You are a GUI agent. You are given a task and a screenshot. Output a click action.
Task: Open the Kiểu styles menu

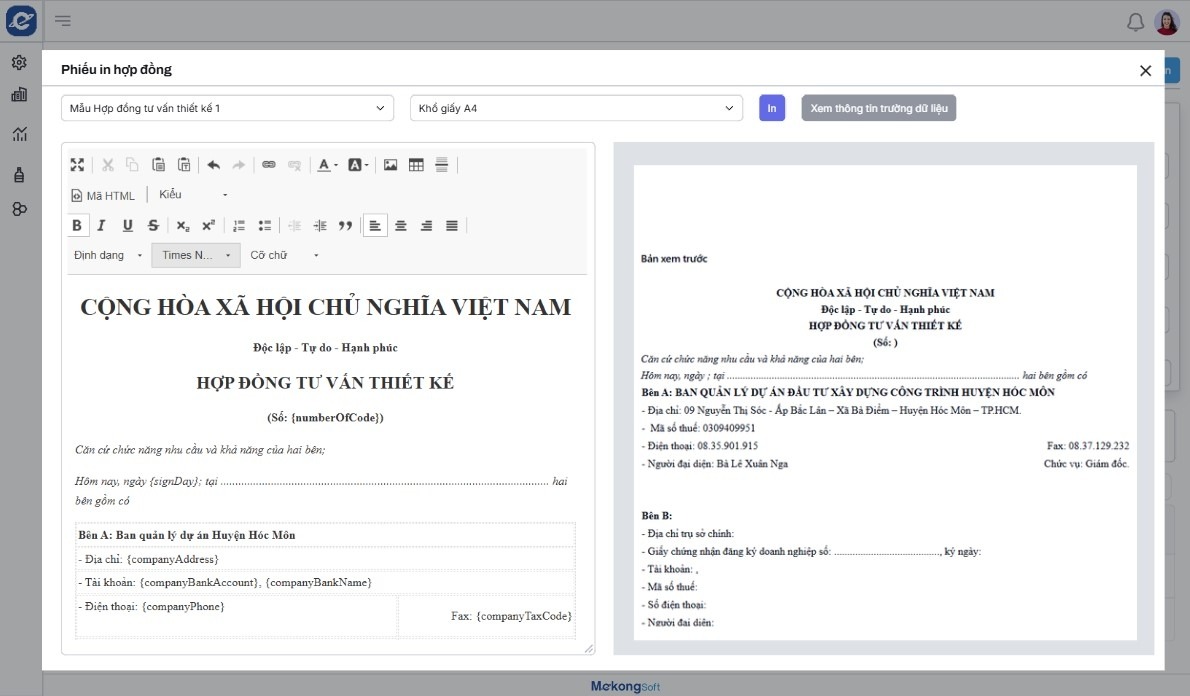point(193,195)
